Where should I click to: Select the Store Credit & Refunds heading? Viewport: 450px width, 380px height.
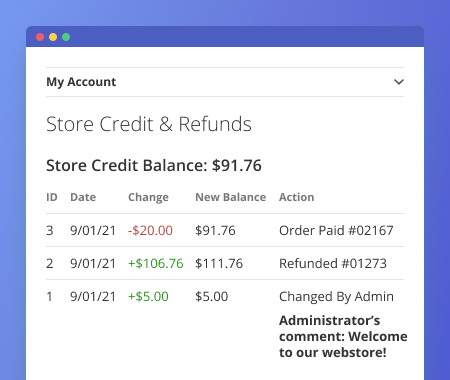149,124
